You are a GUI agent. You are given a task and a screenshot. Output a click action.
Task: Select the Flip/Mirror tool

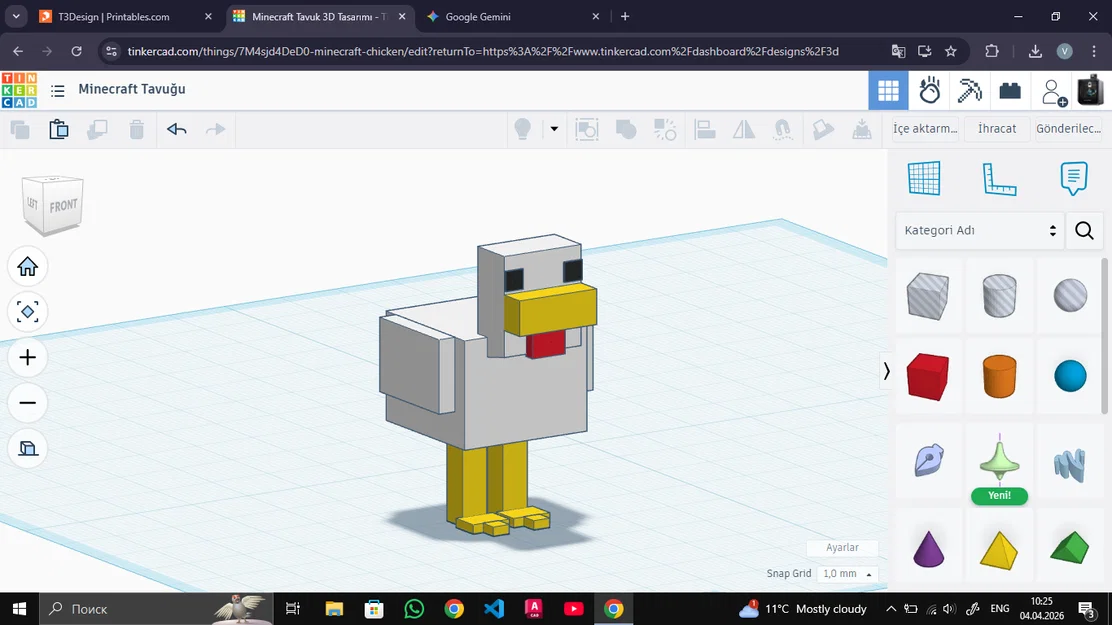[743, 128]
